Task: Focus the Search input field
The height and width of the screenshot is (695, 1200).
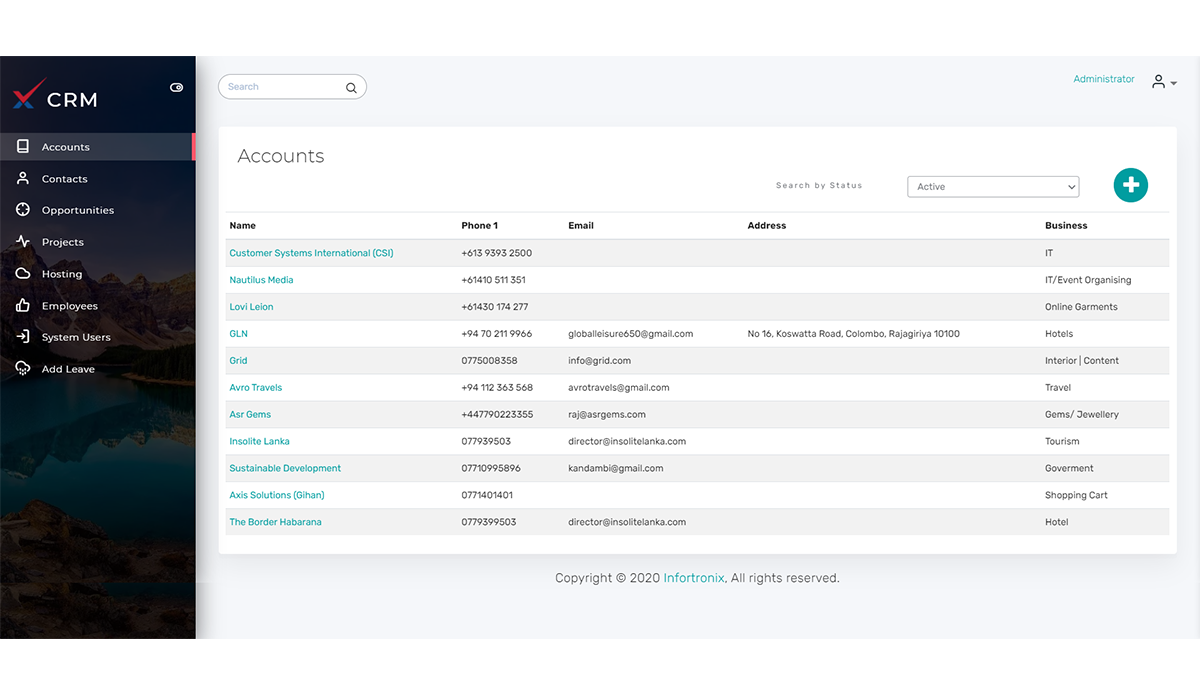Action: click(x=284, y=87)
